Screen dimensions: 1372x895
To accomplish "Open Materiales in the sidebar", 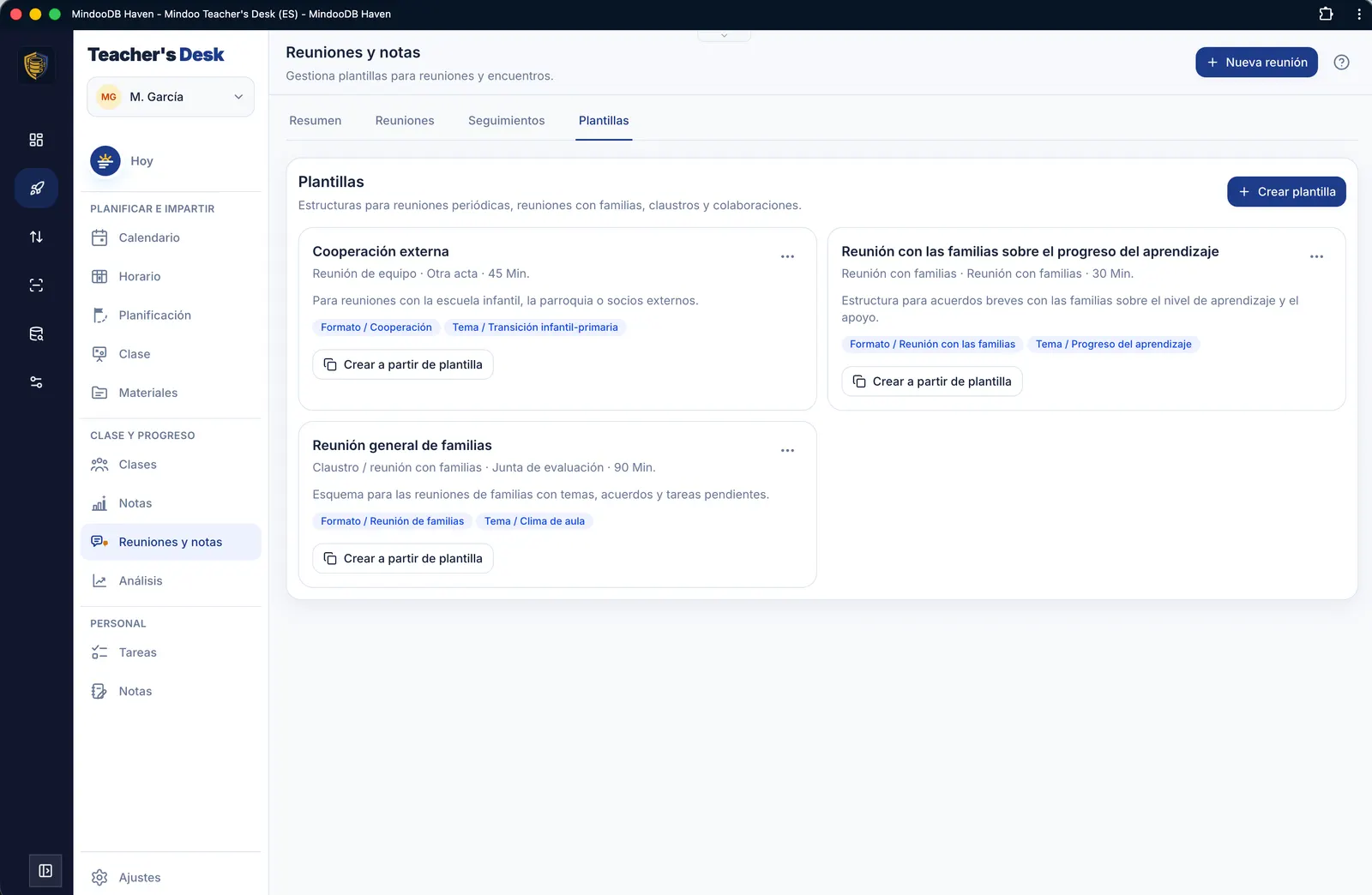I will tap(171, 393).
